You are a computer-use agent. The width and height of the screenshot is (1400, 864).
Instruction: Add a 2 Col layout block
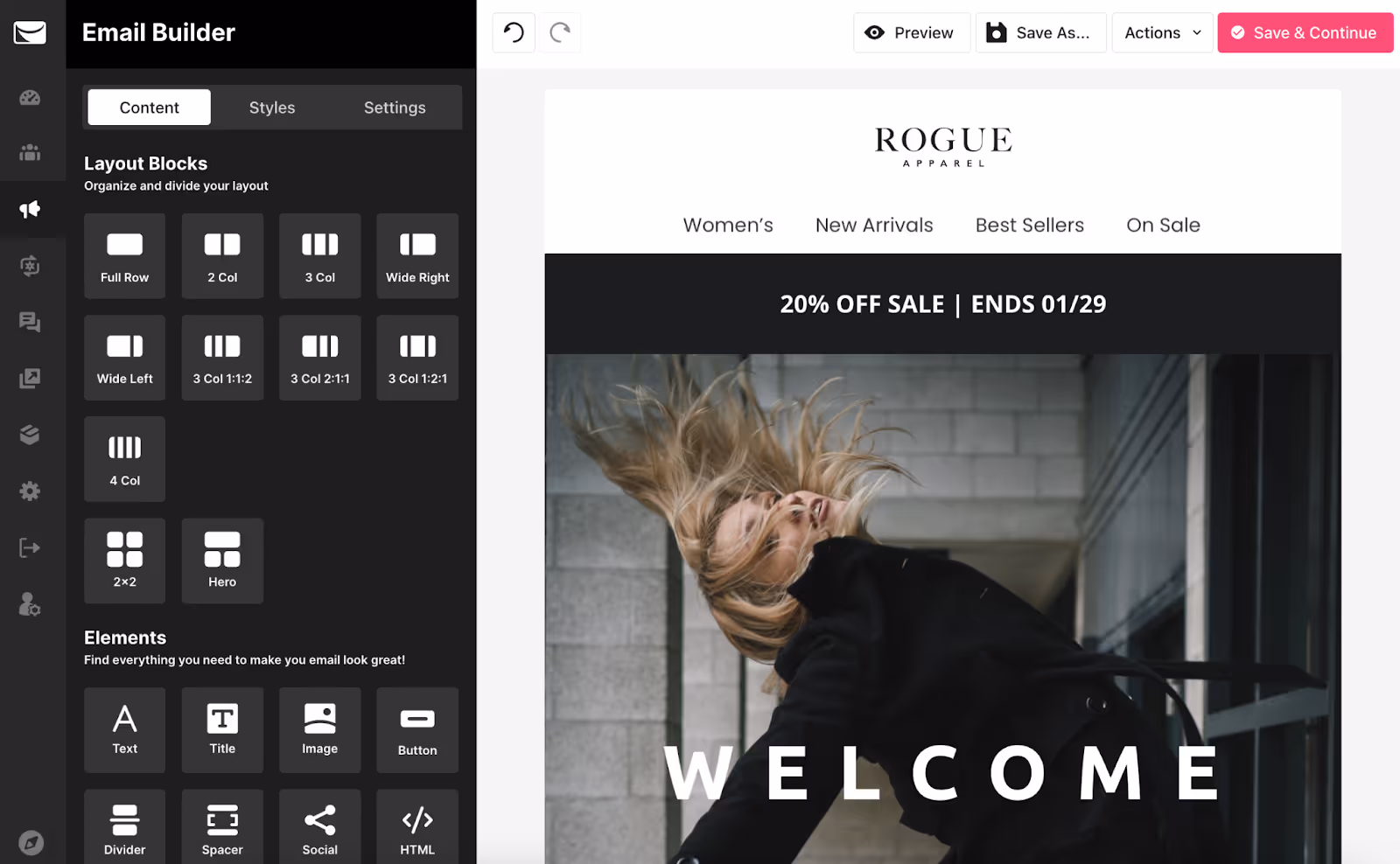click(222, 256)
